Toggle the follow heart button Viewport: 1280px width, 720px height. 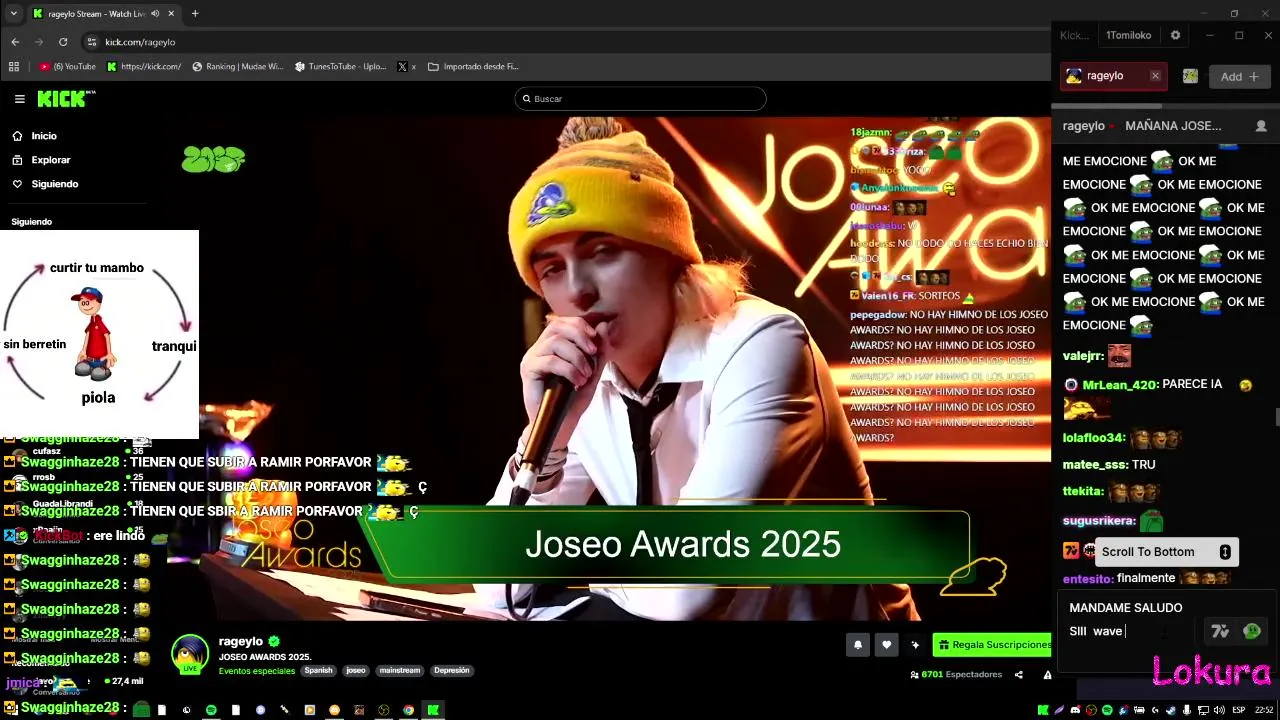[x=886, y=645]
